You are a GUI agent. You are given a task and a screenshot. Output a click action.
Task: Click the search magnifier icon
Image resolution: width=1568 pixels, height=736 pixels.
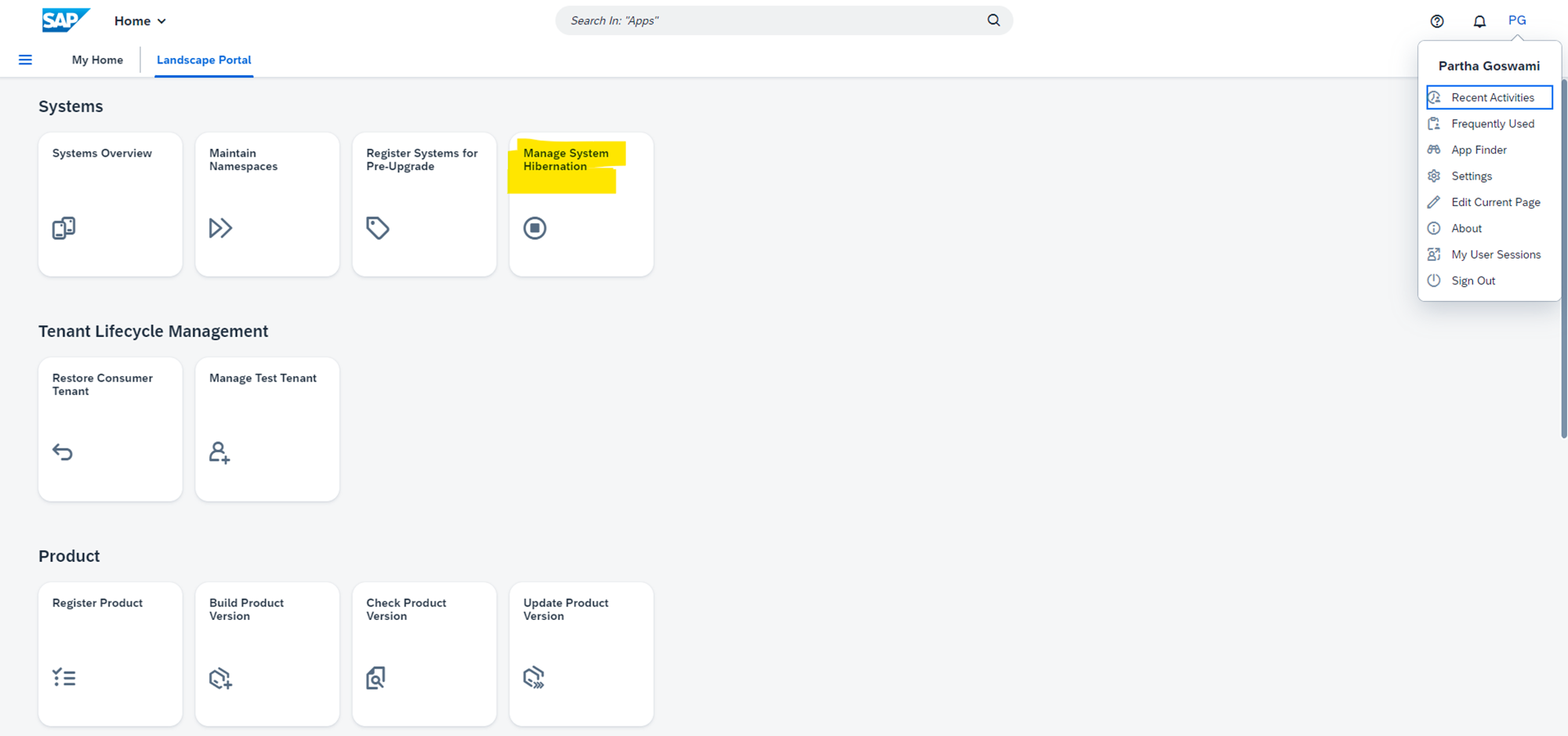(x=993, y=20)
